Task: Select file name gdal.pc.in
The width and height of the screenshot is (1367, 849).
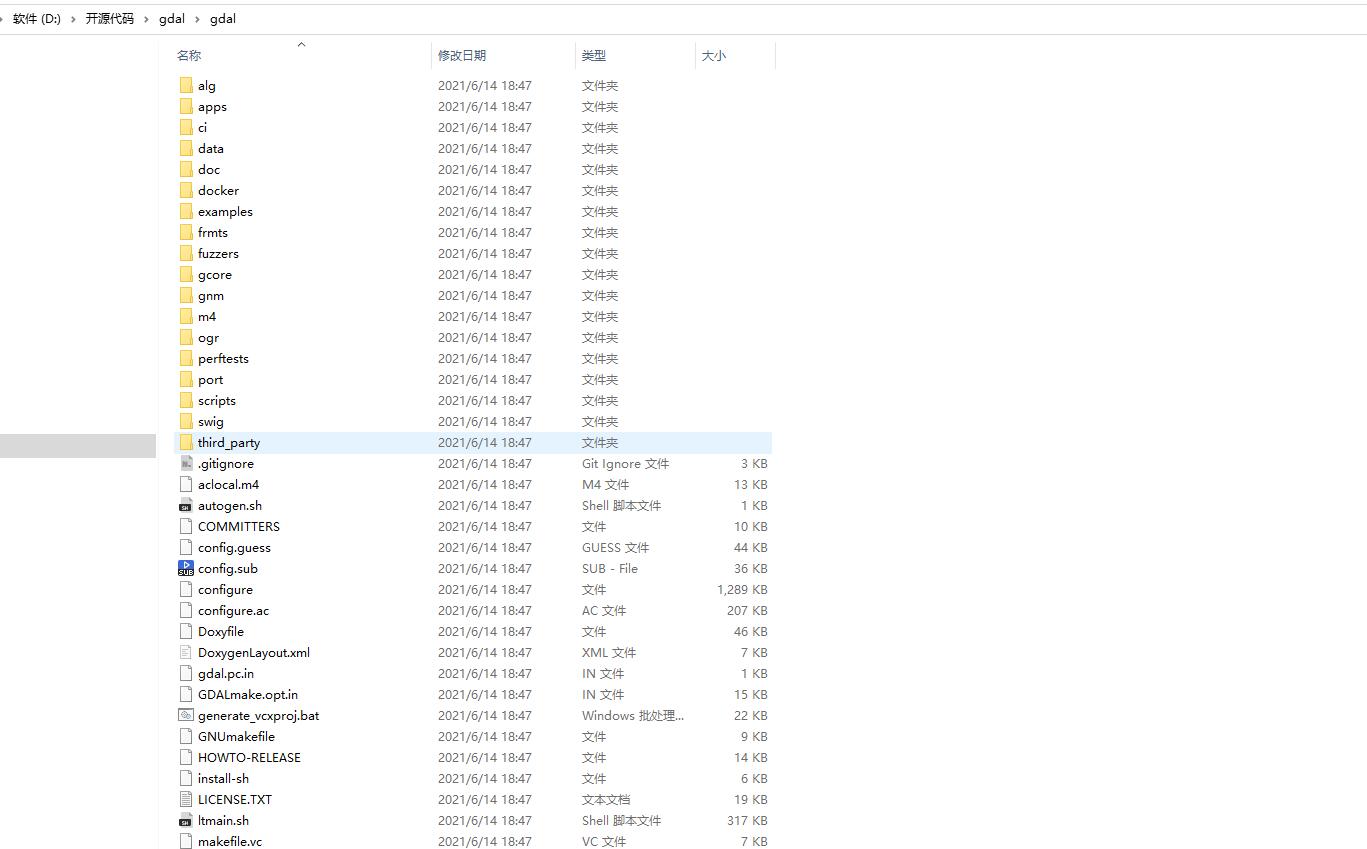Action: tap(226, 673)
